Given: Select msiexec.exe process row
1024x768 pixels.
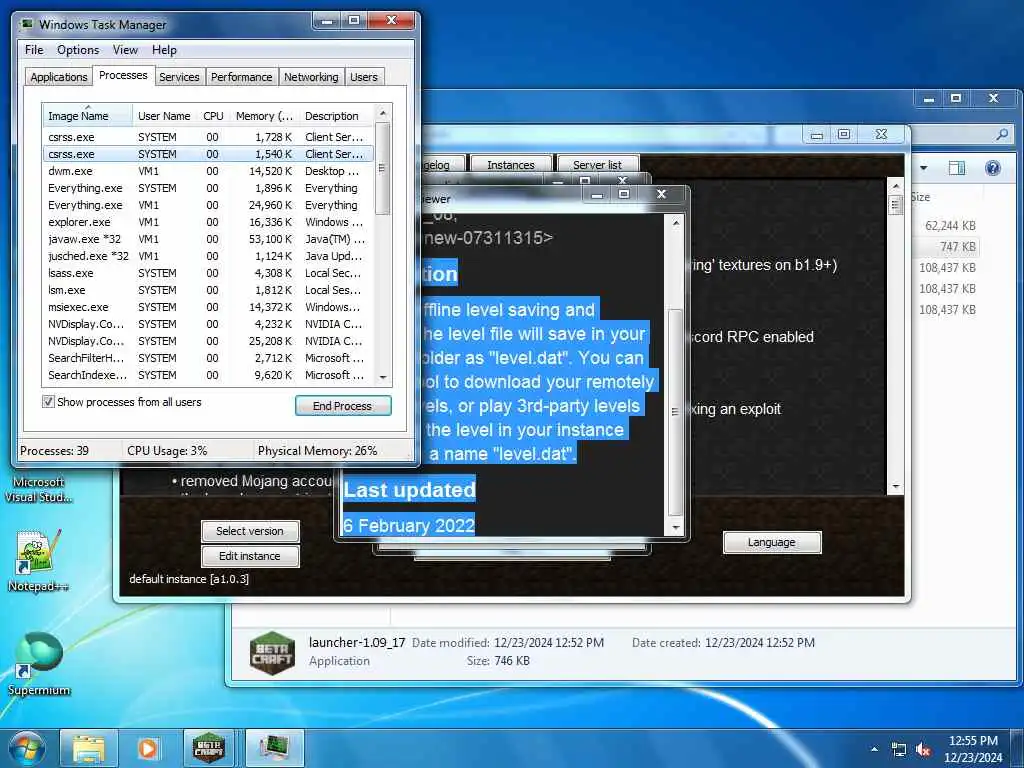Looking at the screenshot, I should pyautogui.click(x=208, y=307).
